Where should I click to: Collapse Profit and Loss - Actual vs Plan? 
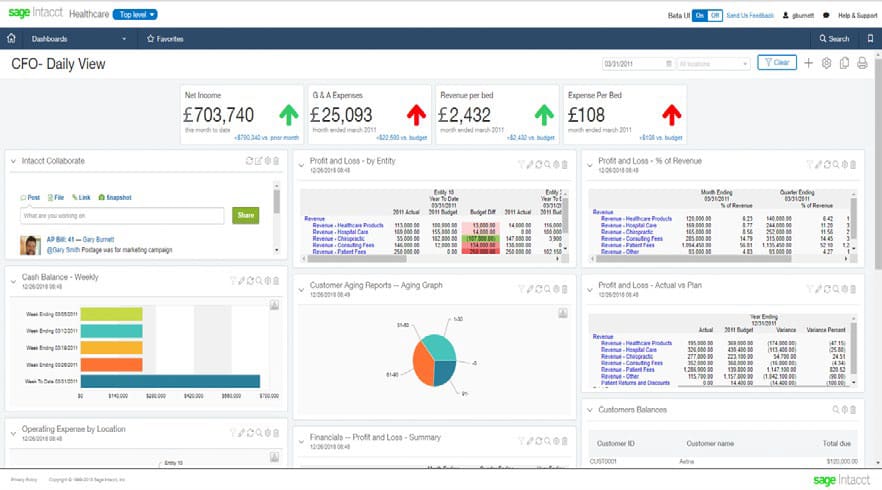(x=590, y=289)
